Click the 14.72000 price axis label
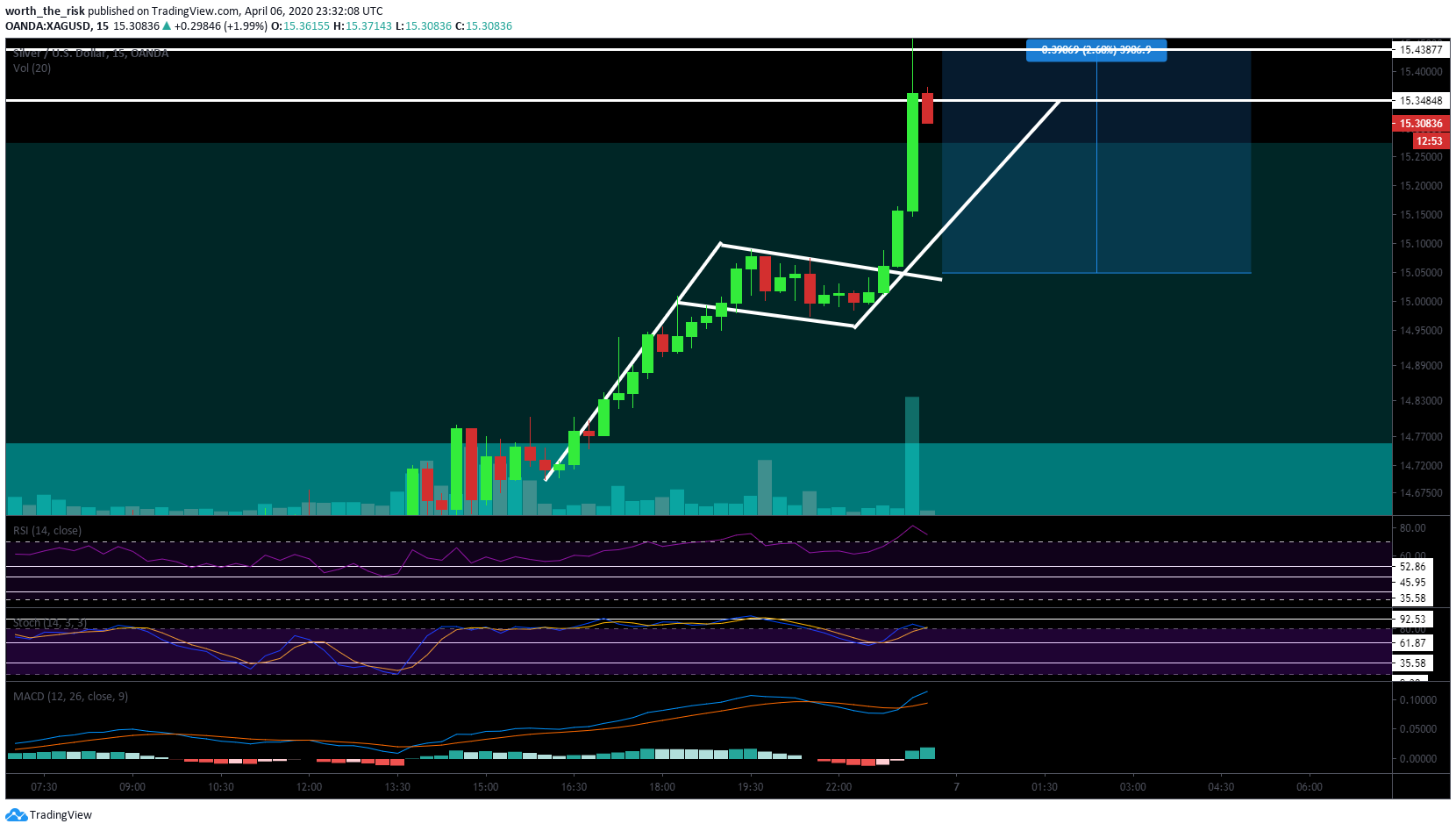The height and width of the screenshot is (831, 1456). (1421, 466)
